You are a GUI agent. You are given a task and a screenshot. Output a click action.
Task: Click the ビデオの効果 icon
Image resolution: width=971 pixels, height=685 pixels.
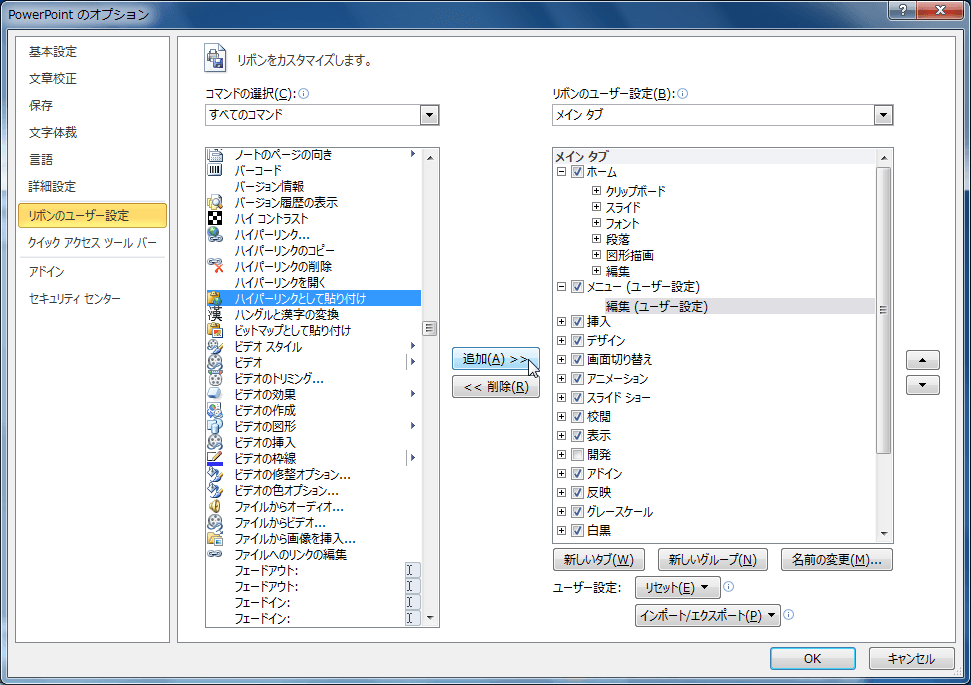click(215, 395)
